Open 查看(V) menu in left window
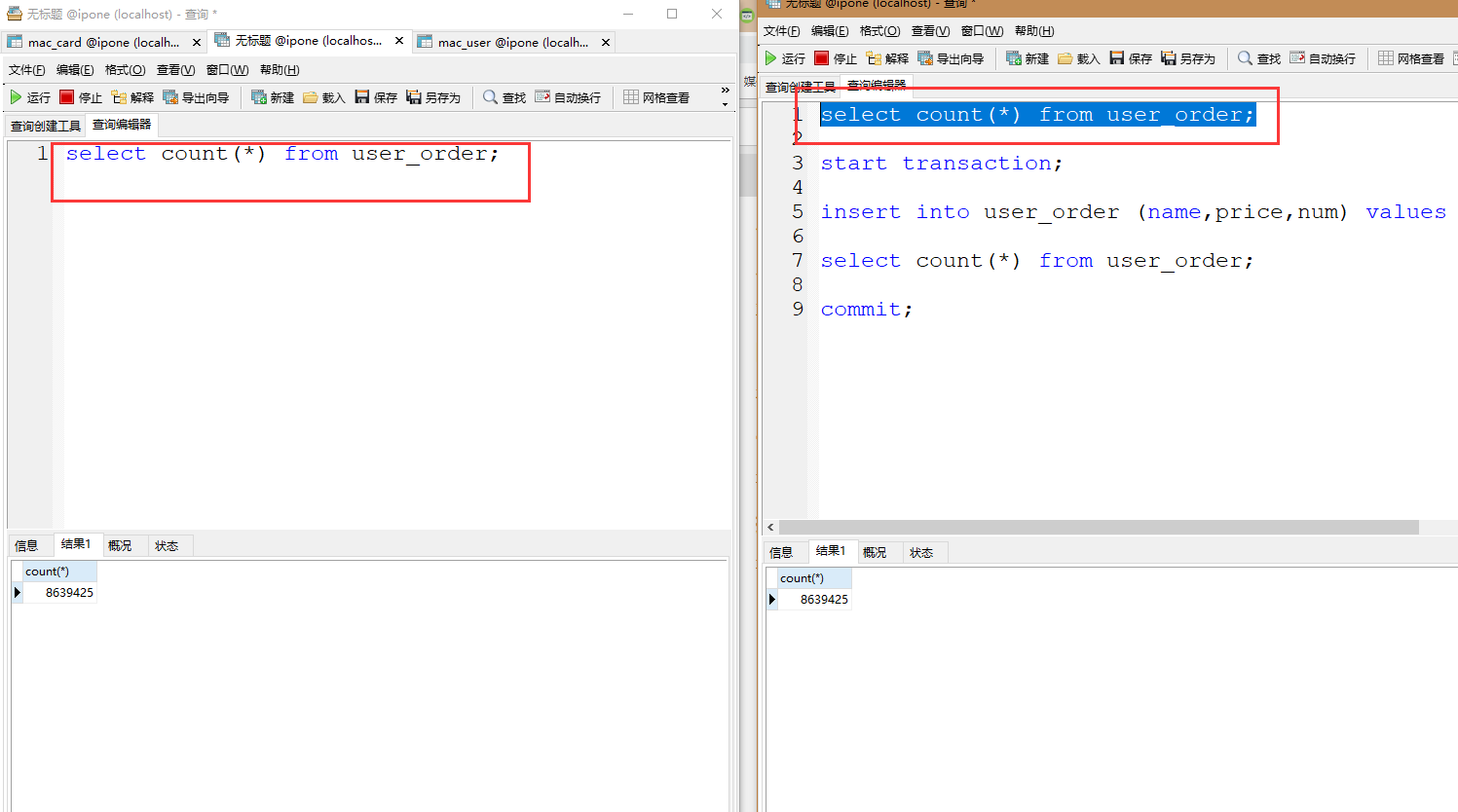 tap(175, 70)
